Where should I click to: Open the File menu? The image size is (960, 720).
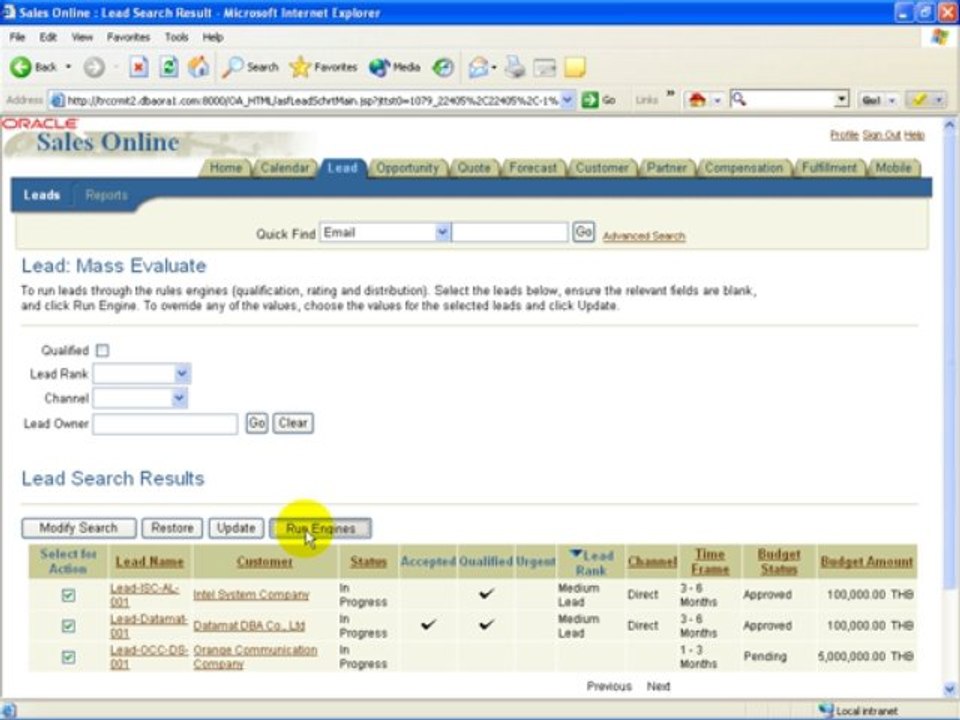coord(17,37)
